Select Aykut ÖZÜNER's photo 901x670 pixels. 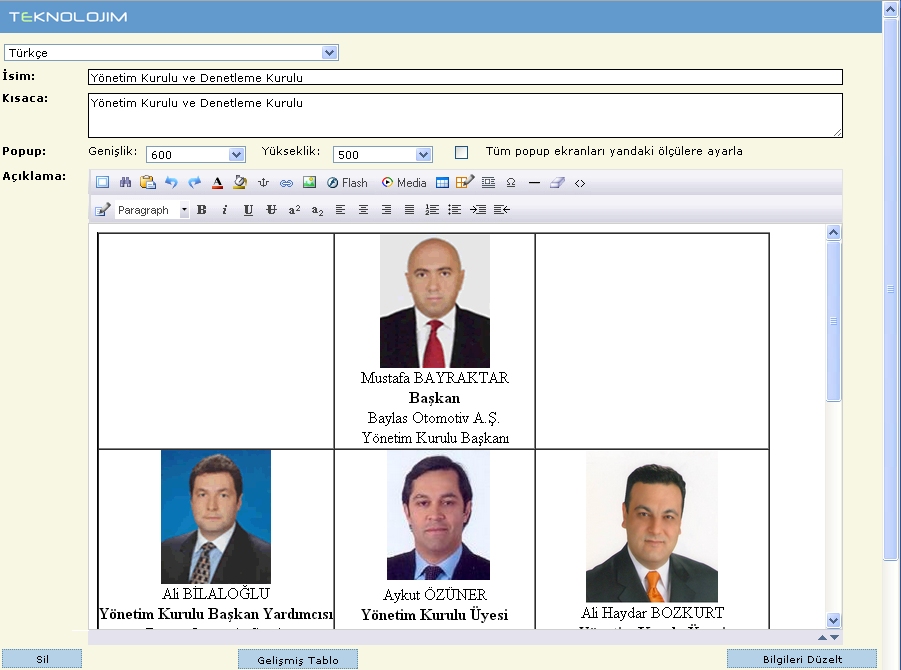click(x=438, y=515)
